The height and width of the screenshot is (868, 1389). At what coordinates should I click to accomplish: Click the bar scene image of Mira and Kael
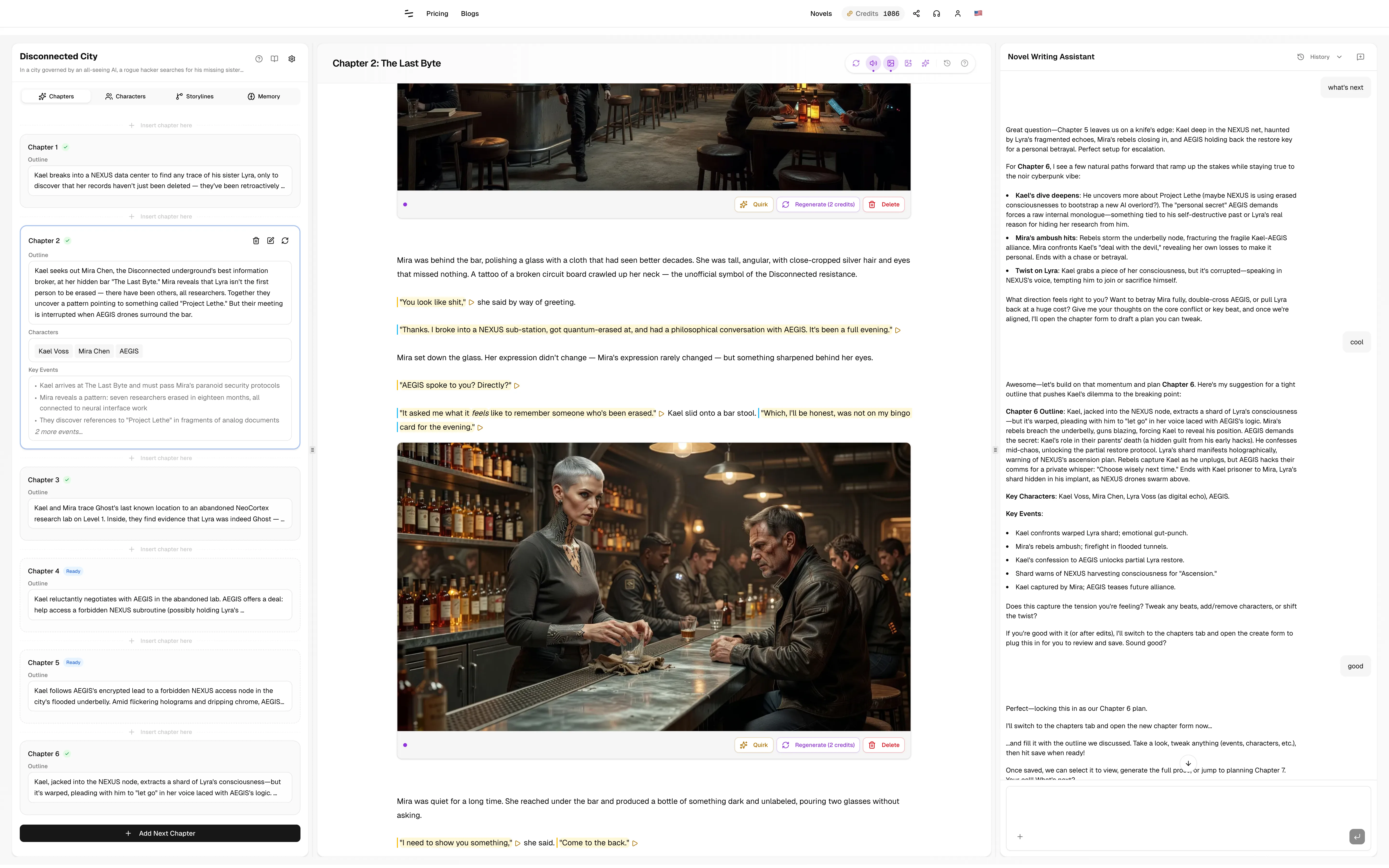pos(653,587)
